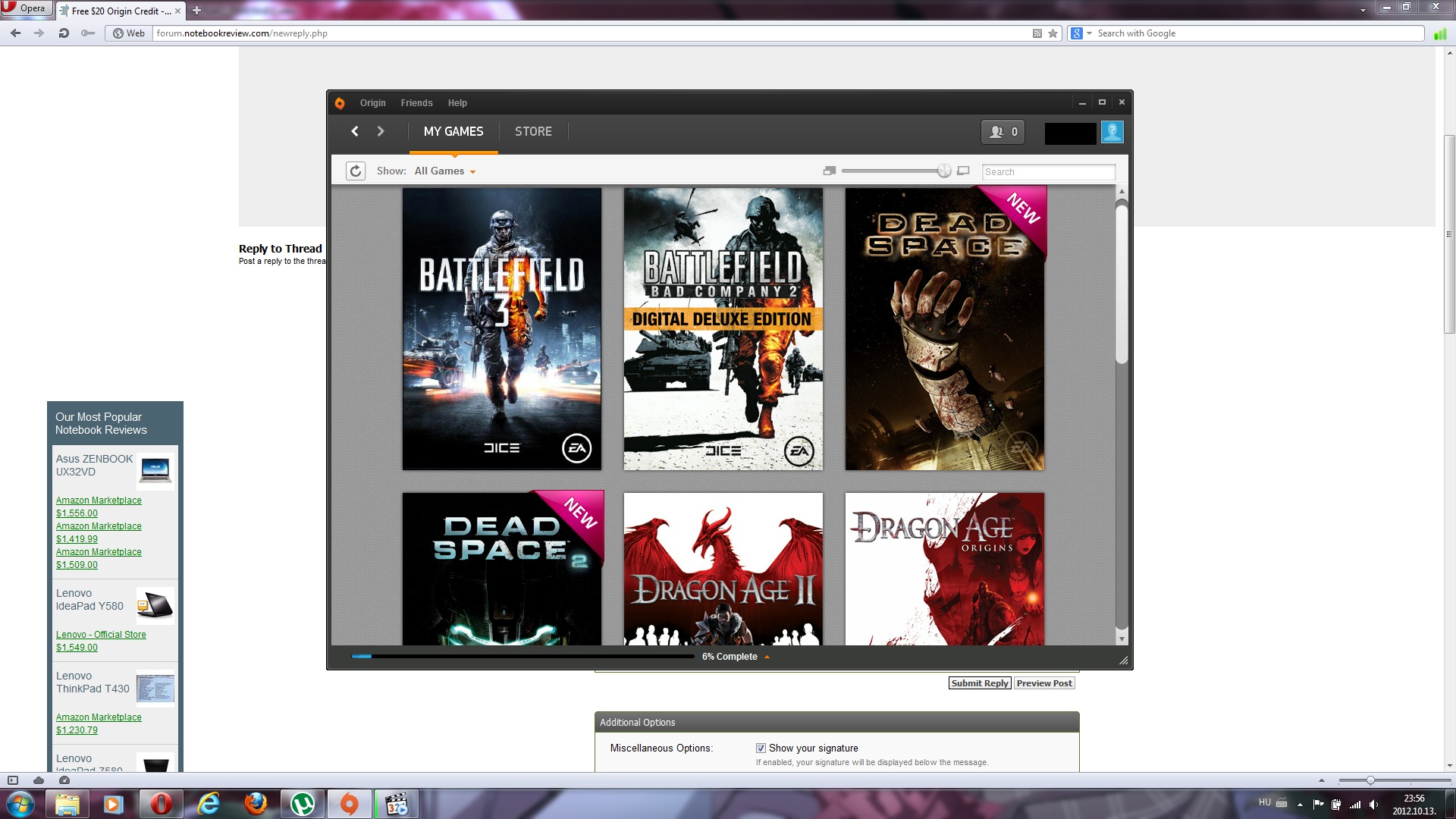Click the volume speaker tray icon
Viewport: 1456px width, 819px height.
1373,805
